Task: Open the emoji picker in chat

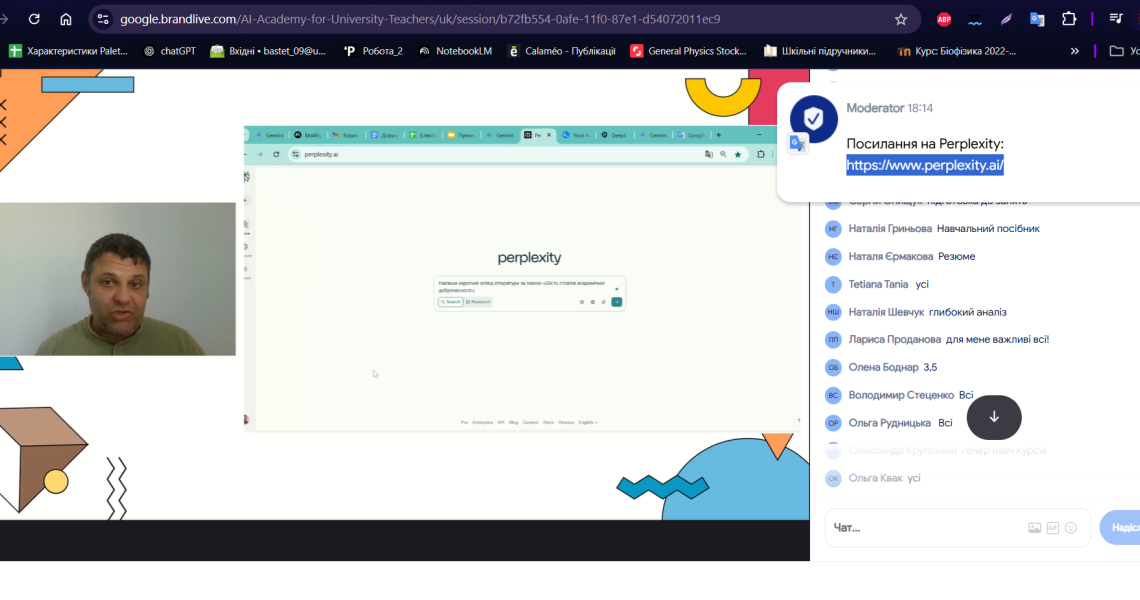Action: click(x=1071, y=528)
